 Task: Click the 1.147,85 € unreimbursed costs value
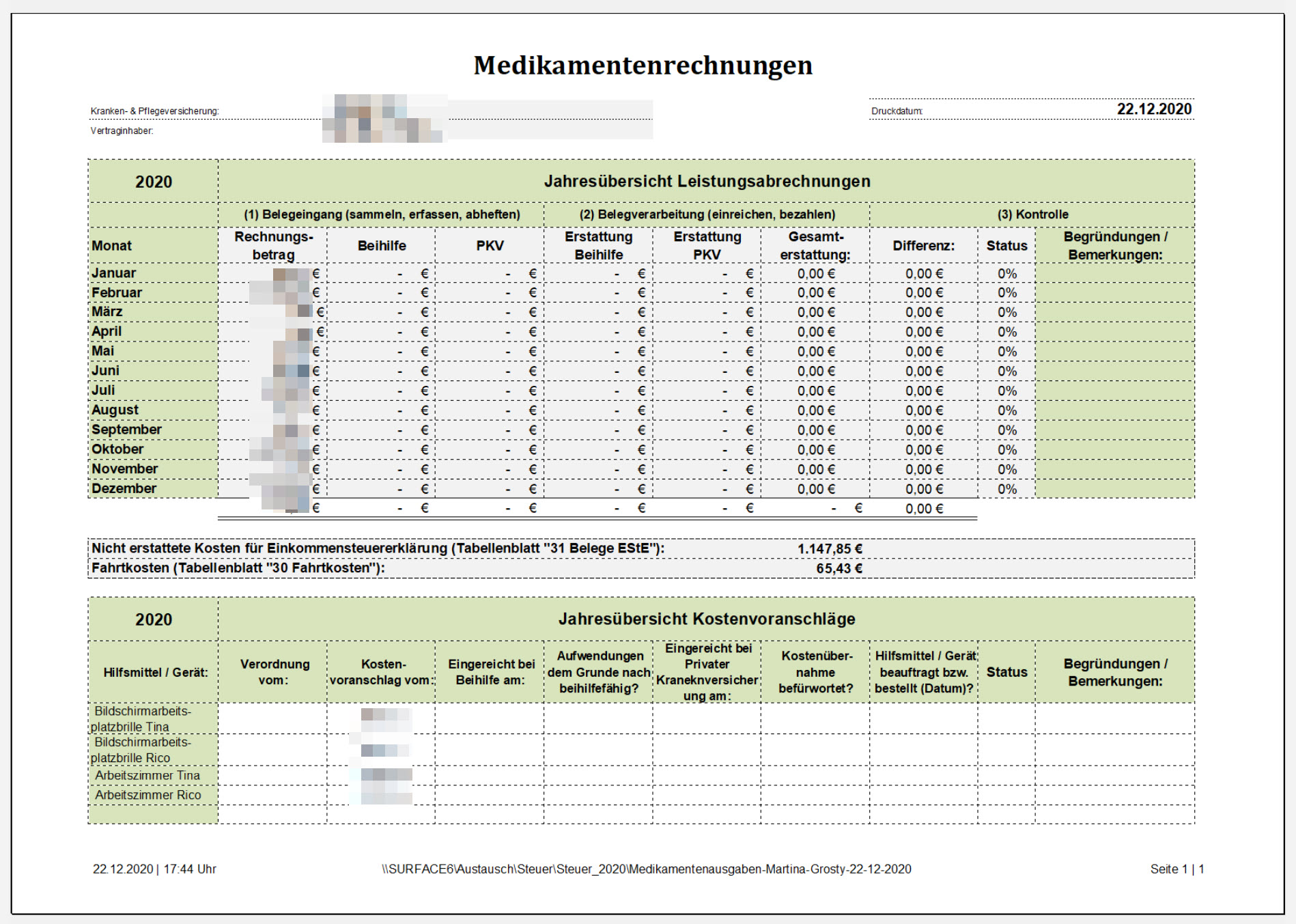[x=829, y=549]
